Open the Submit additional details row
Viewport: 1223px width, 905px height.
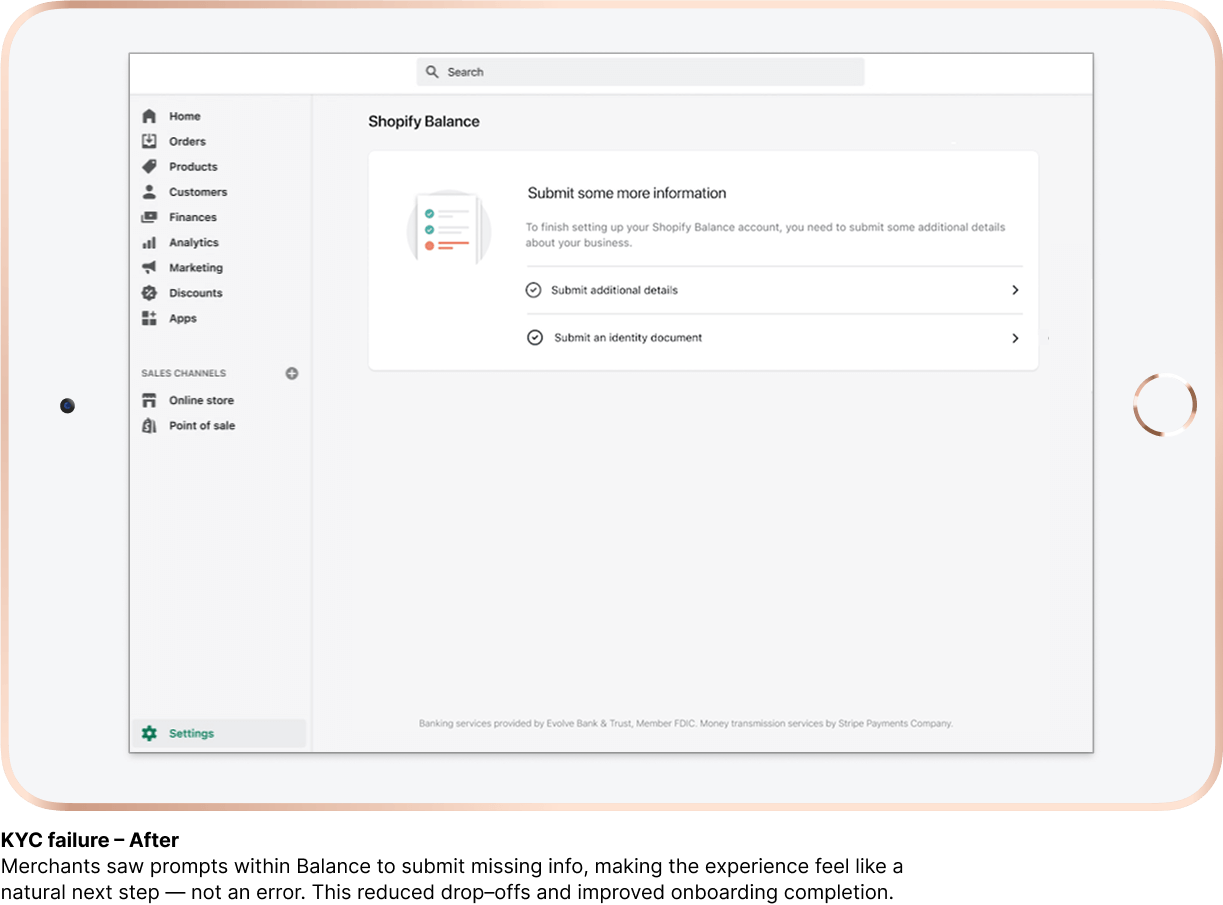click(x=774, y=290)
